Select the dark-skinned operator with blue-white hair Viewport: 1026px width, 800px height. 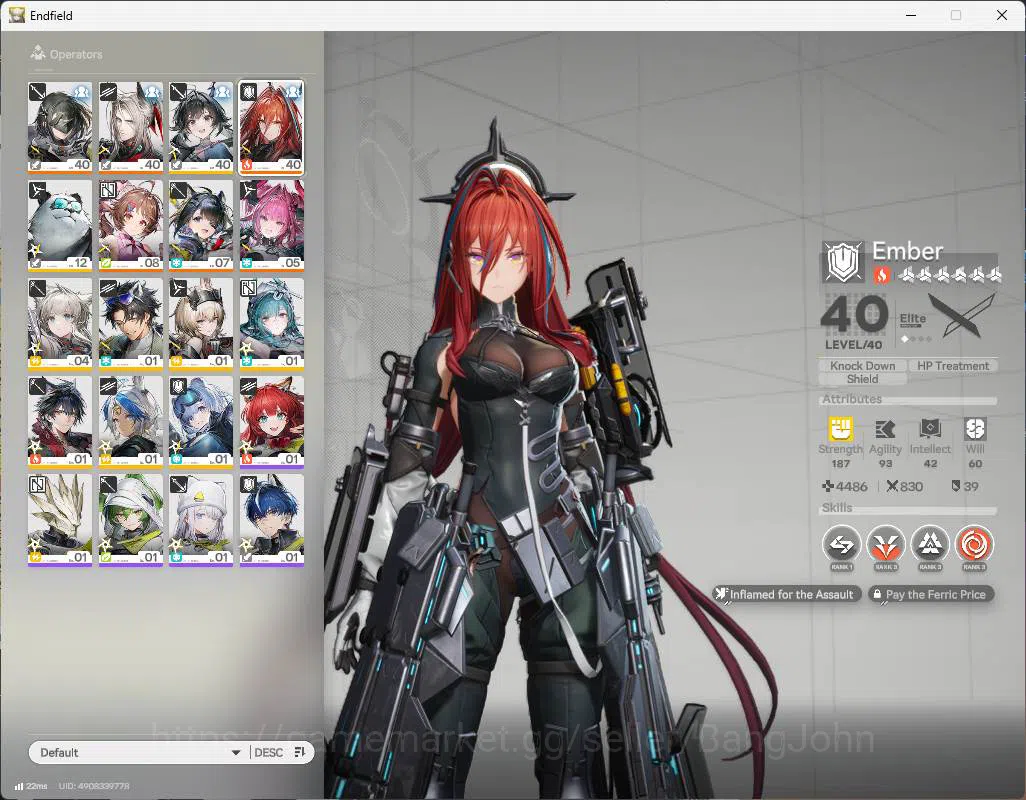pos(131,422)
